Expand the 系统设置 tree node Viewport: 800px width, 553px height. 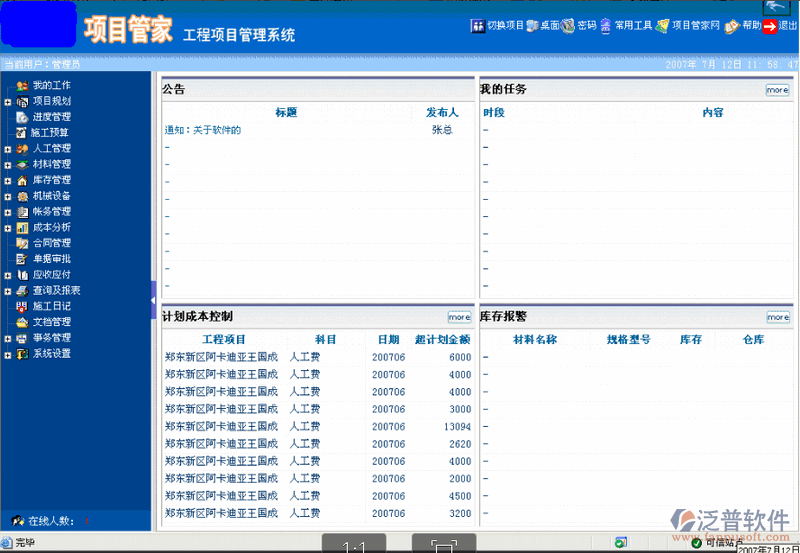[8, 354]
